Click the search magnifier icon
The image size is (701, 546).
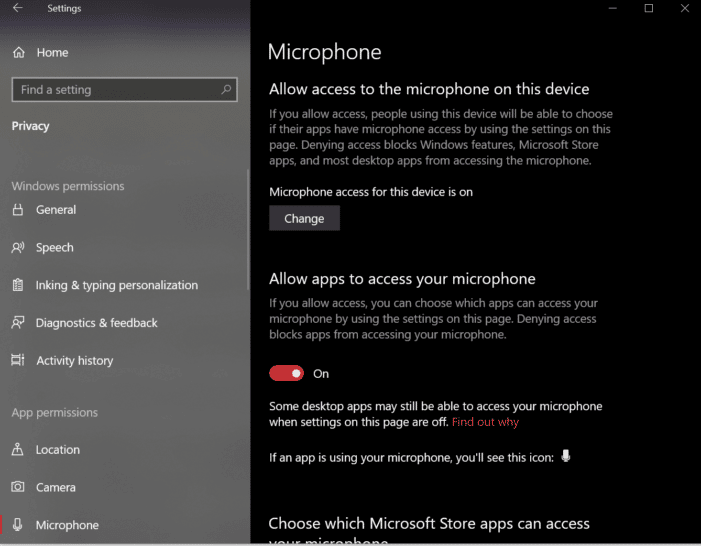coord(226,89)
